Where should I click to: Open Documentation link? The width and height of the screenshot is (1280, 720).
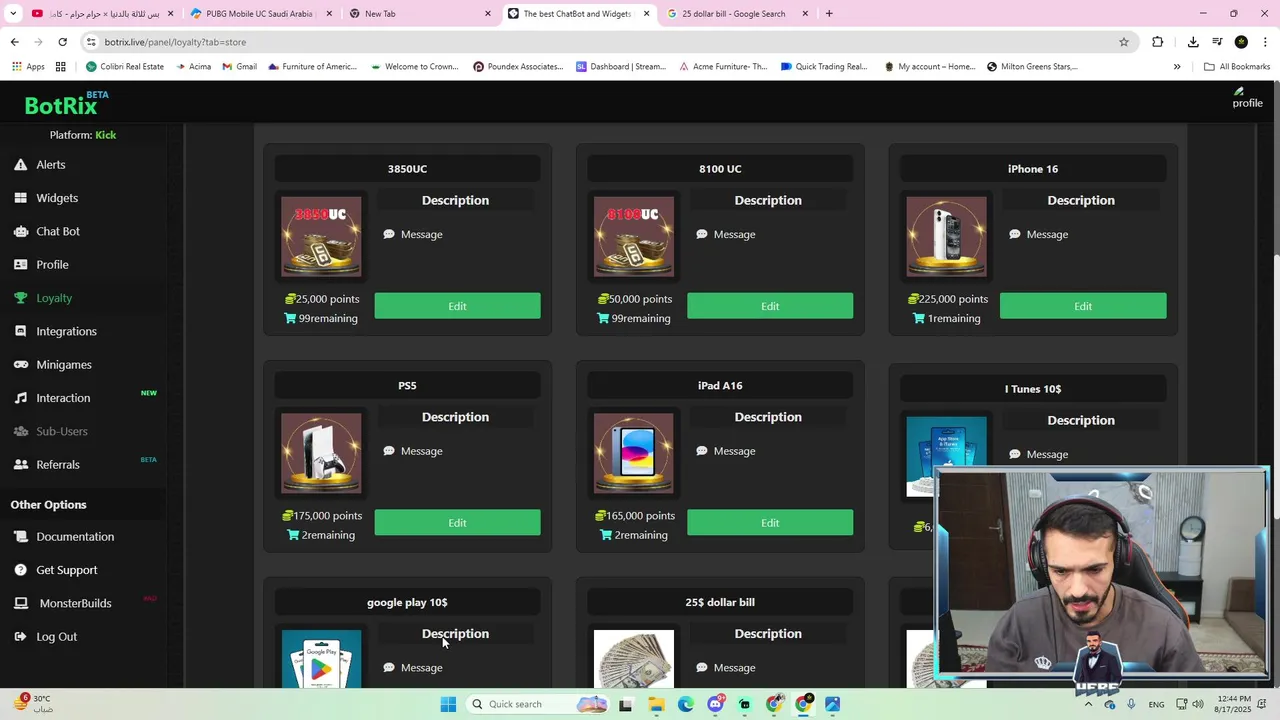point(75,537)
